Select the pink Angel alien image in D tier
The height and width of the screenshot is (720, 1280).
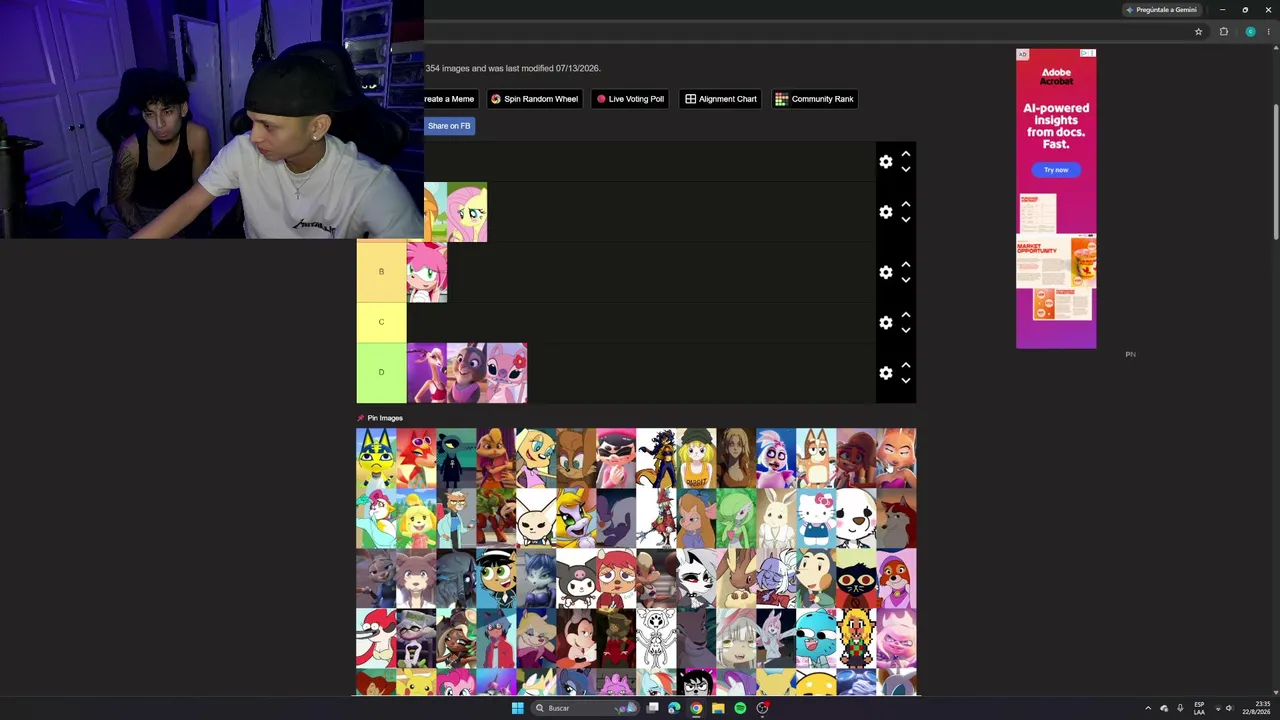click(x=507, y=372)
